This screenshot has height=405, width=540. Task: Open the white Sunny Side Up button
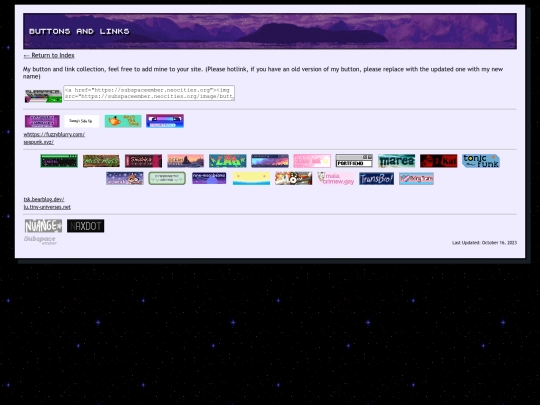coord(82,121)
